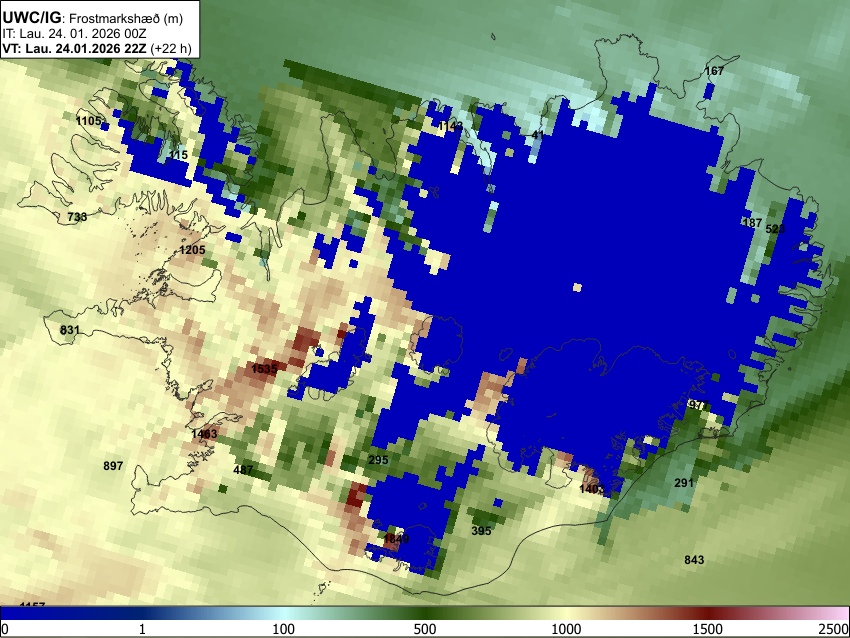This screenshot has width=850, height=638.
Task: Click the map value "897"
Action: click(x=113, y=466)
